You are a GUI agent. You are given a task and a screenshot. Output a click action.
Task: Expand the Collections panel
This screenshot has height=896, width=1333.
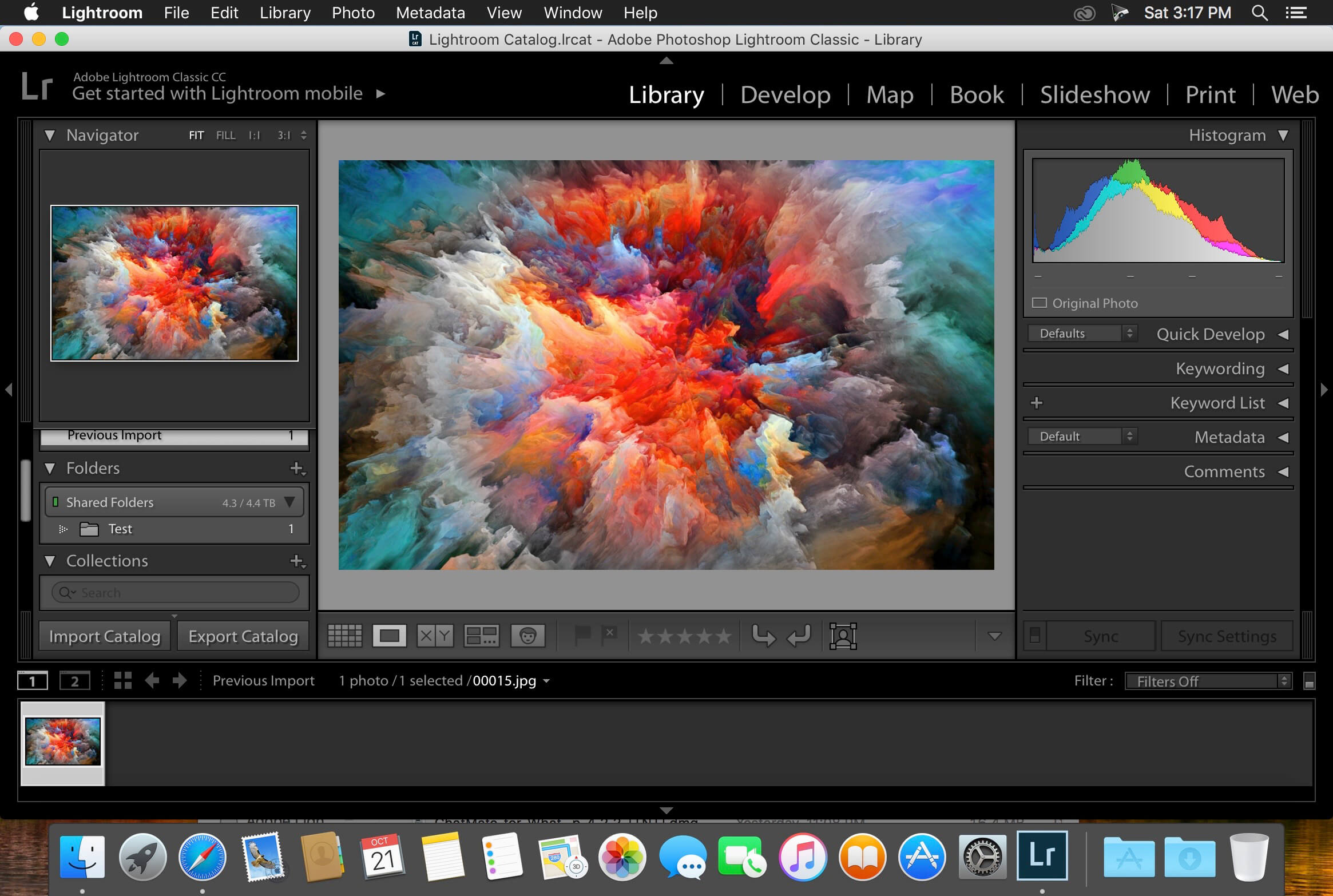(x=50, y=560)
